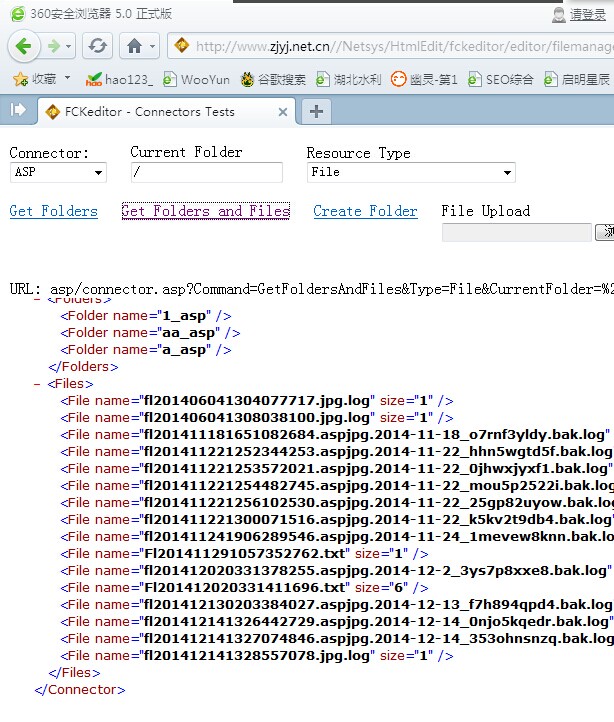This screenshot has width=614, height=722.
Task: Click the site icon in the address bar
Action: point(181,46)
